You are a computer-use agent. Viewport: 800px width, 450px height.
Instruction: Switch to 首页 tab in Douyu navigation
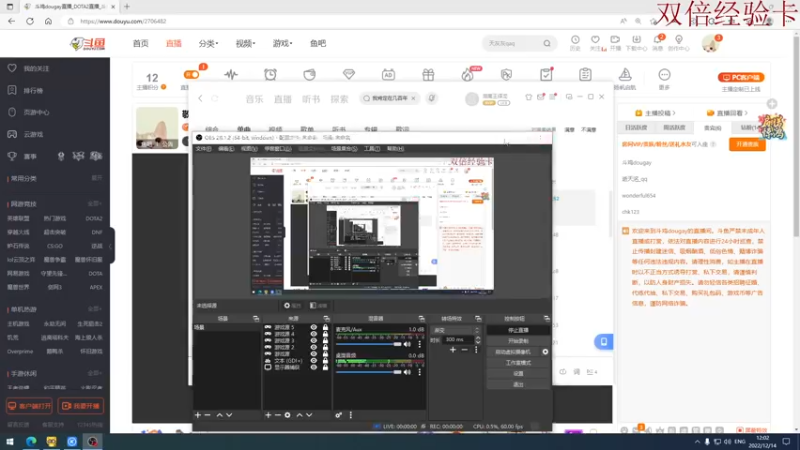[140, 43]
